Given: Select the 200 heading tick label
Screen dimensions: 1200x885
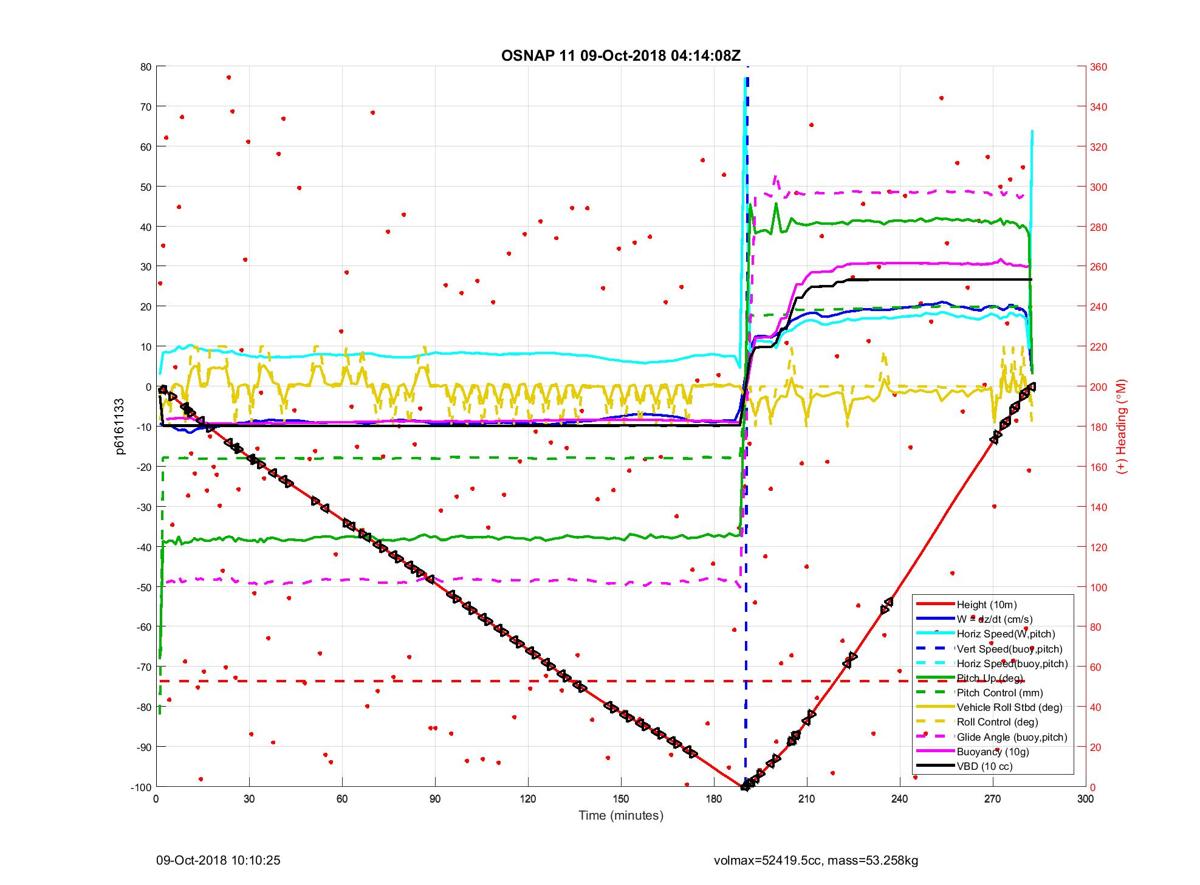Looking at the screenshot, I should pyautogui.click(x=1099, y=387).
